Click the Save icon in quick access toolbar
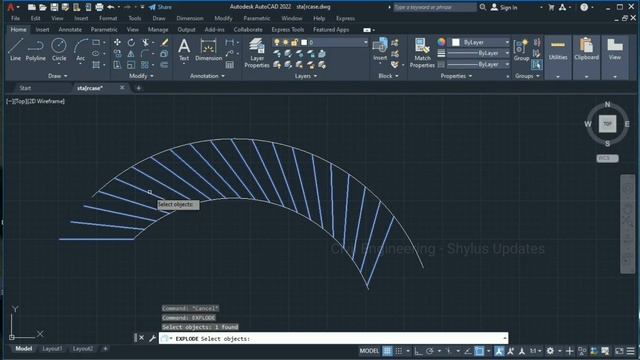This screenshot has width=640, height=360. pos(54,7)
